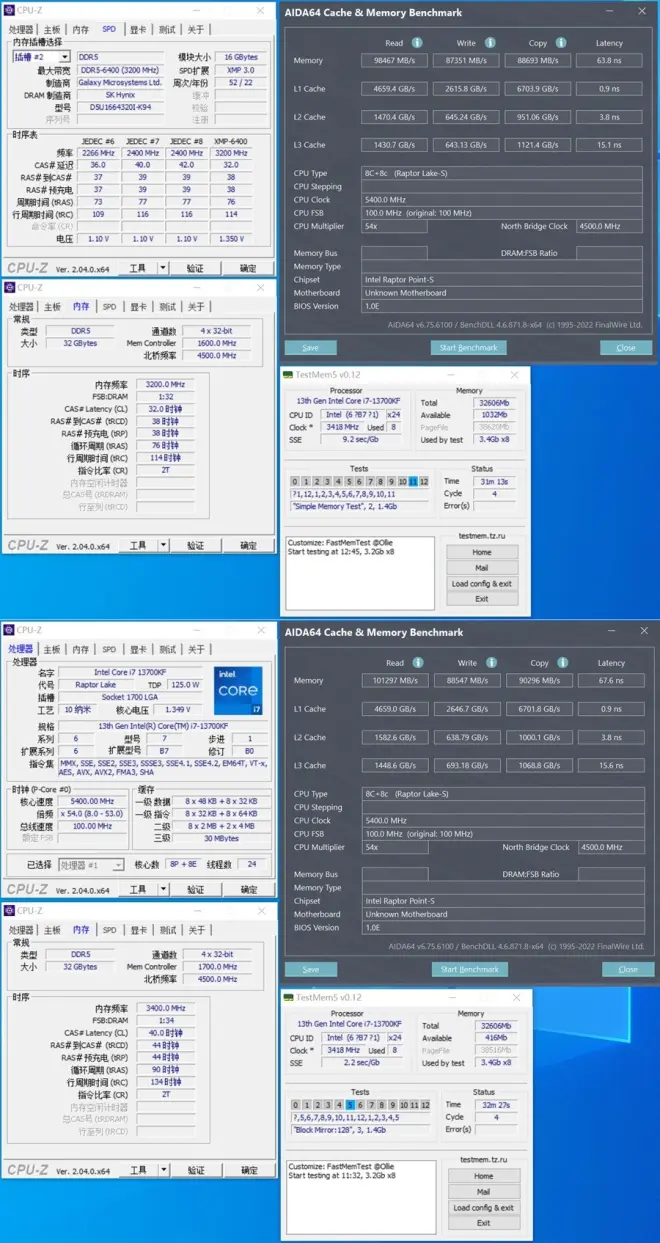This screenshot has width=660, height=1243.
Task: Click the Read info icon in bottom AIDA64
Action: [418, 662]
